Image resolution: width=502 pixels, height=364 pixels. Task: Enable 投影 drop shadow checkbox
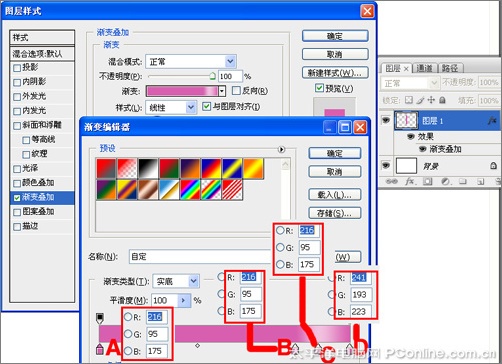pyautogui.click(x=17, y=68)
